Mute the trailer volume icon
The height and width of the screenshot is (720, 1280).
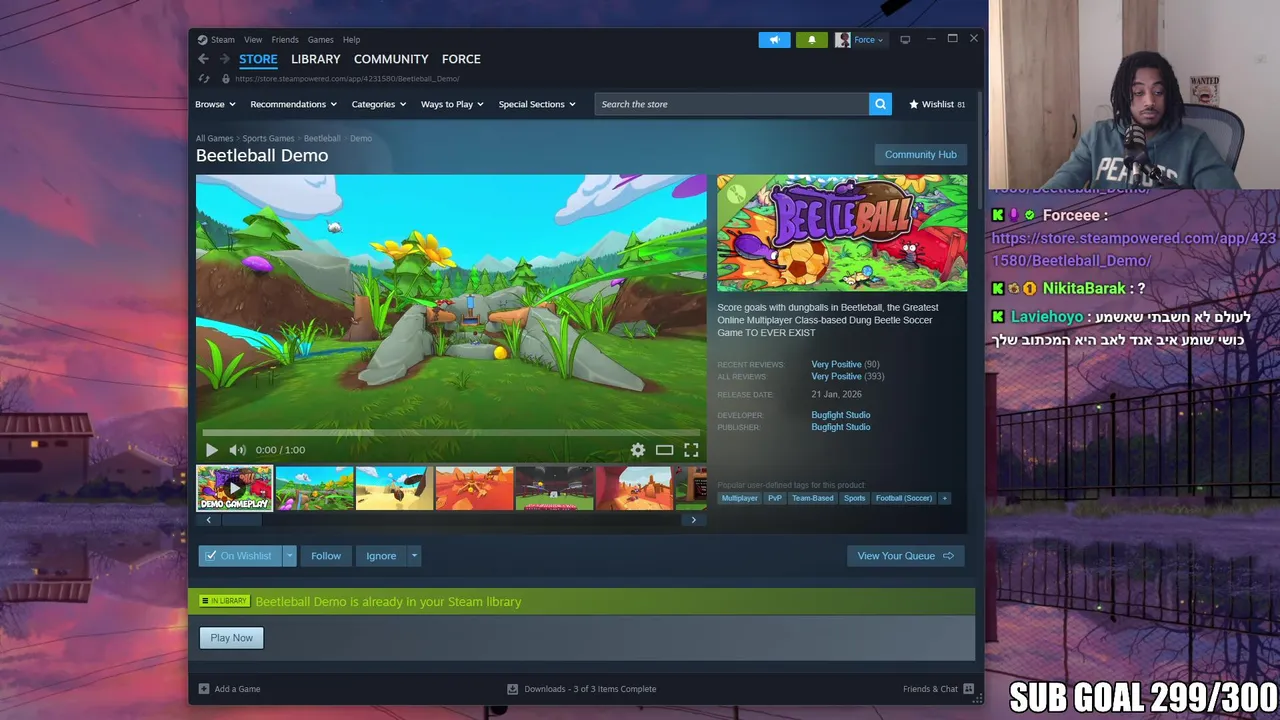[237, 450]
